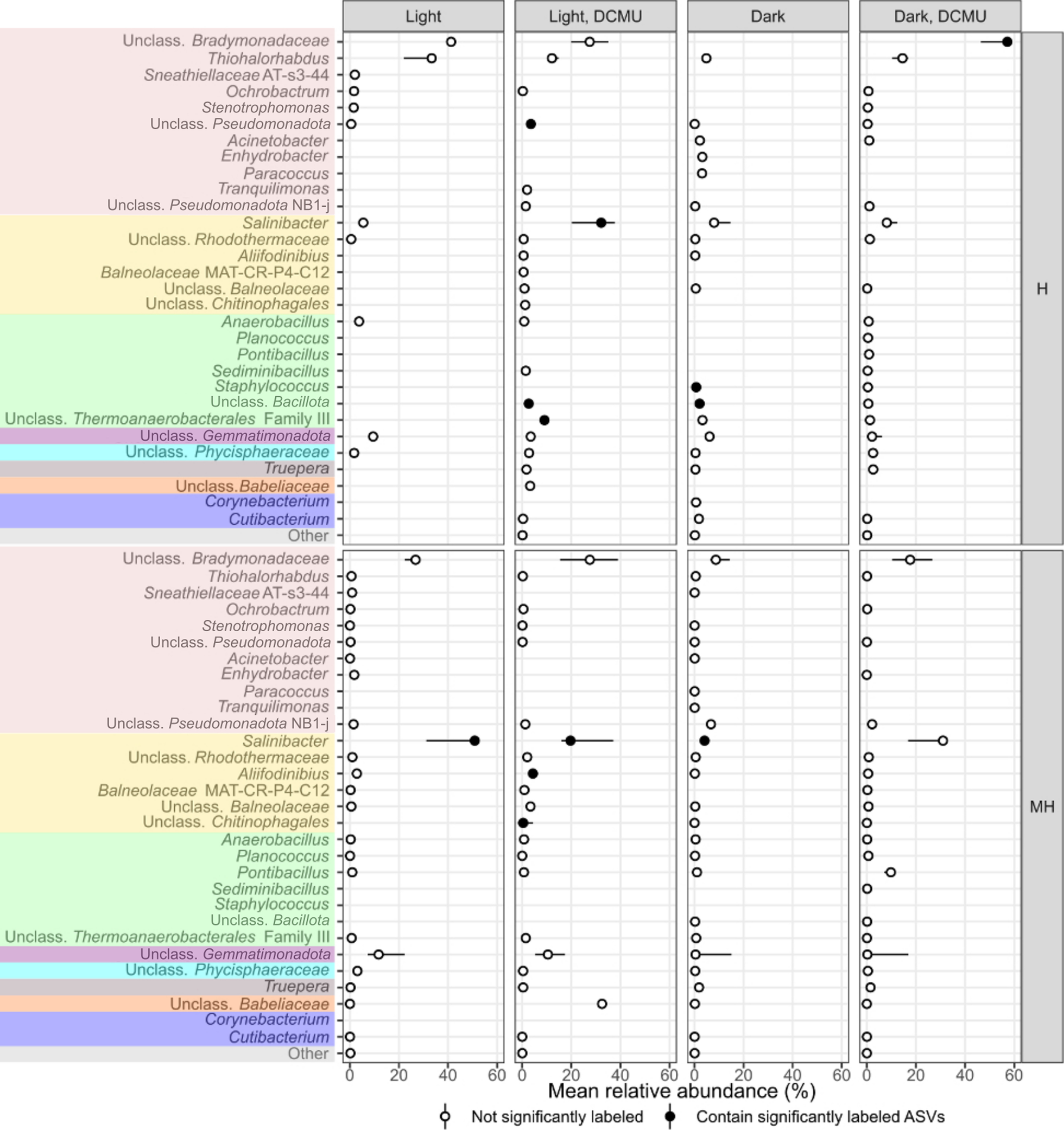Click the "Light" panel header
The image size is (1064, 1130).
click(423, 16)
